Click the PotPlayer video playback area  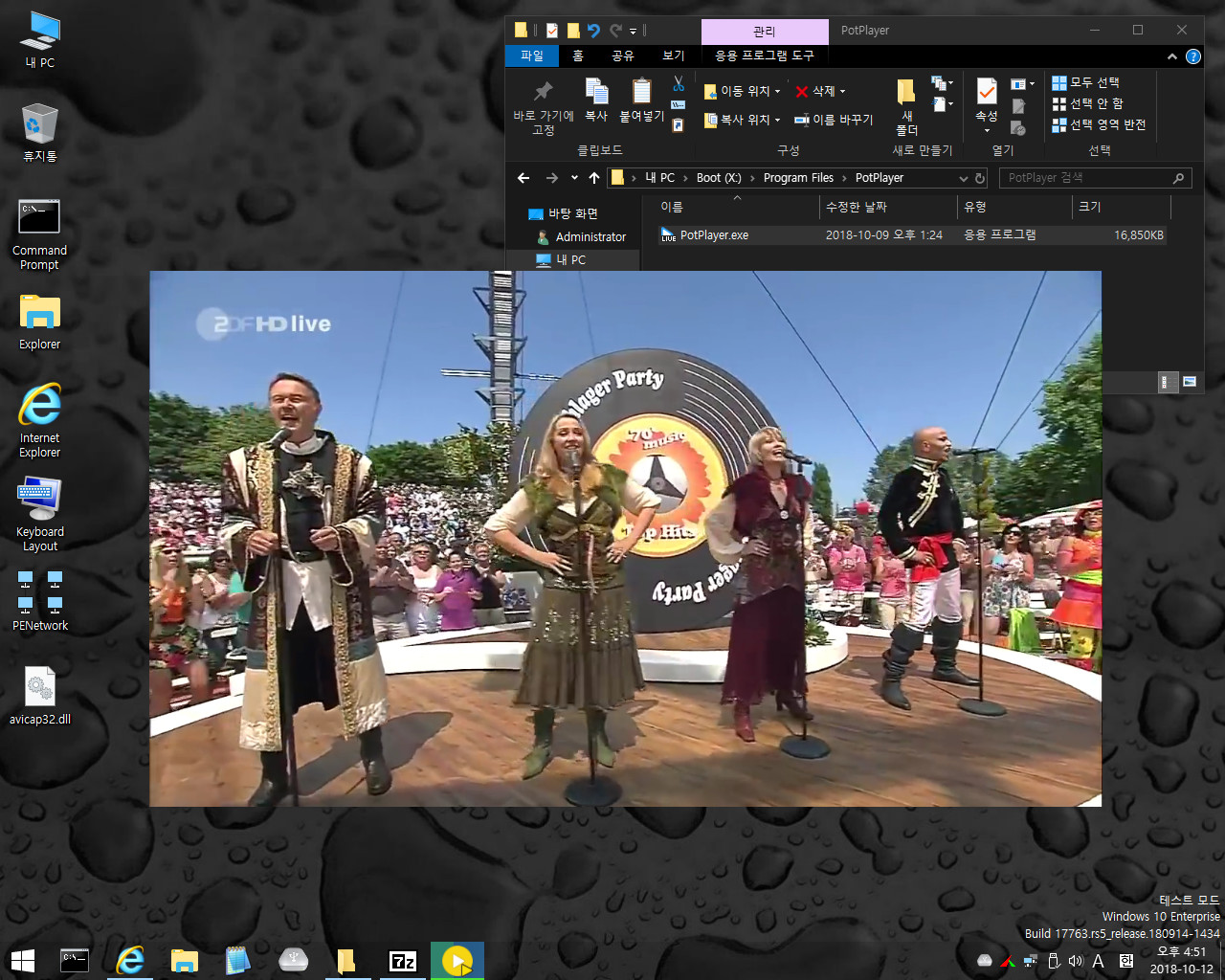[x=625, y=539]
